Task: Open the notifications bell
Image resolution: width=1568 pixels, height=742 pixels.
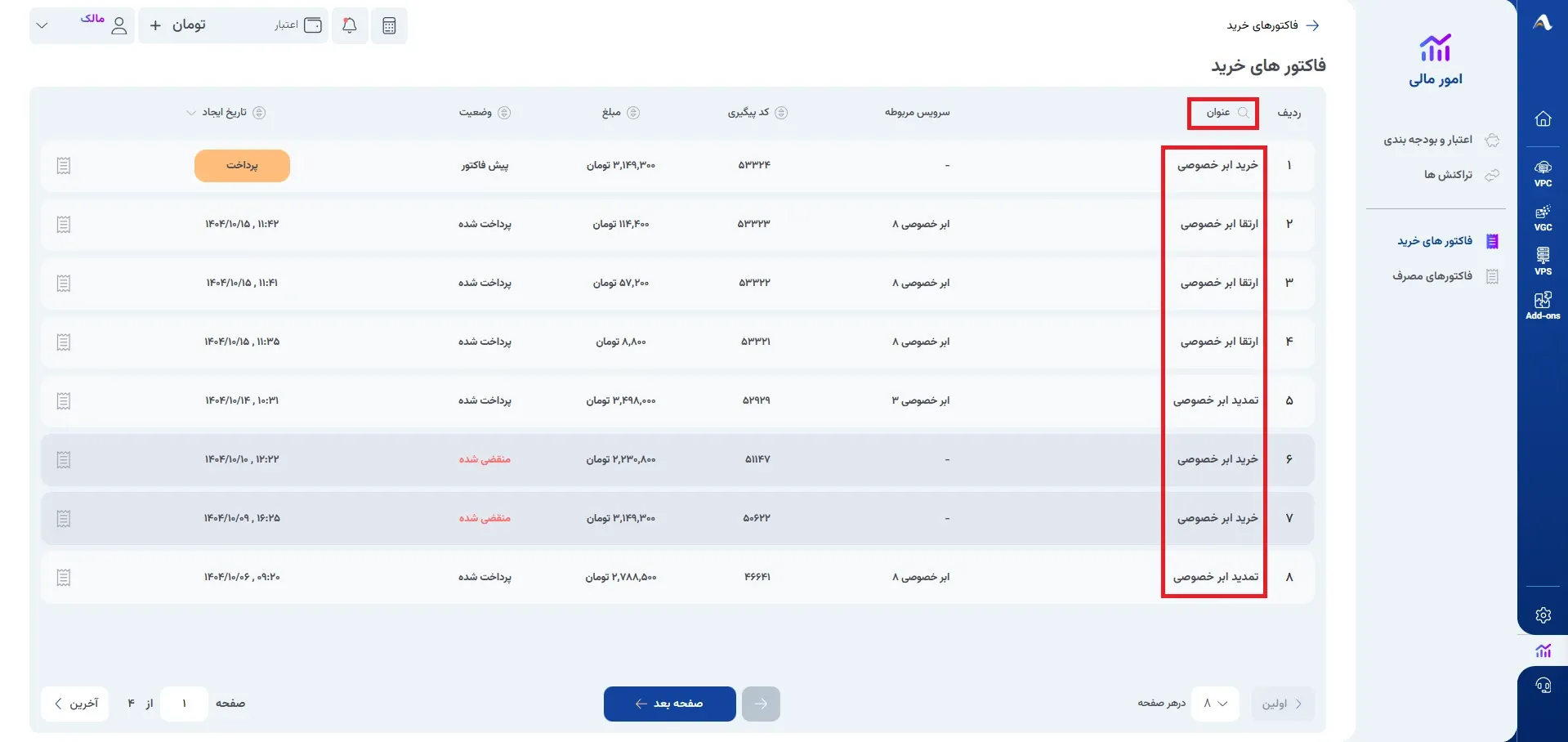Action: pyautogui.click(x=350, y=25)
